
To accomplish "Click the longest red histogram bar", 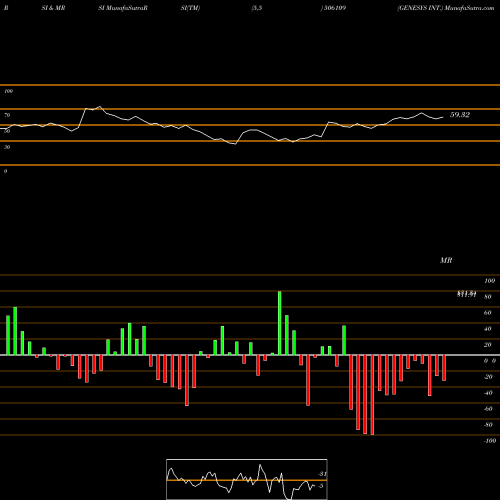I will point(372,395).
